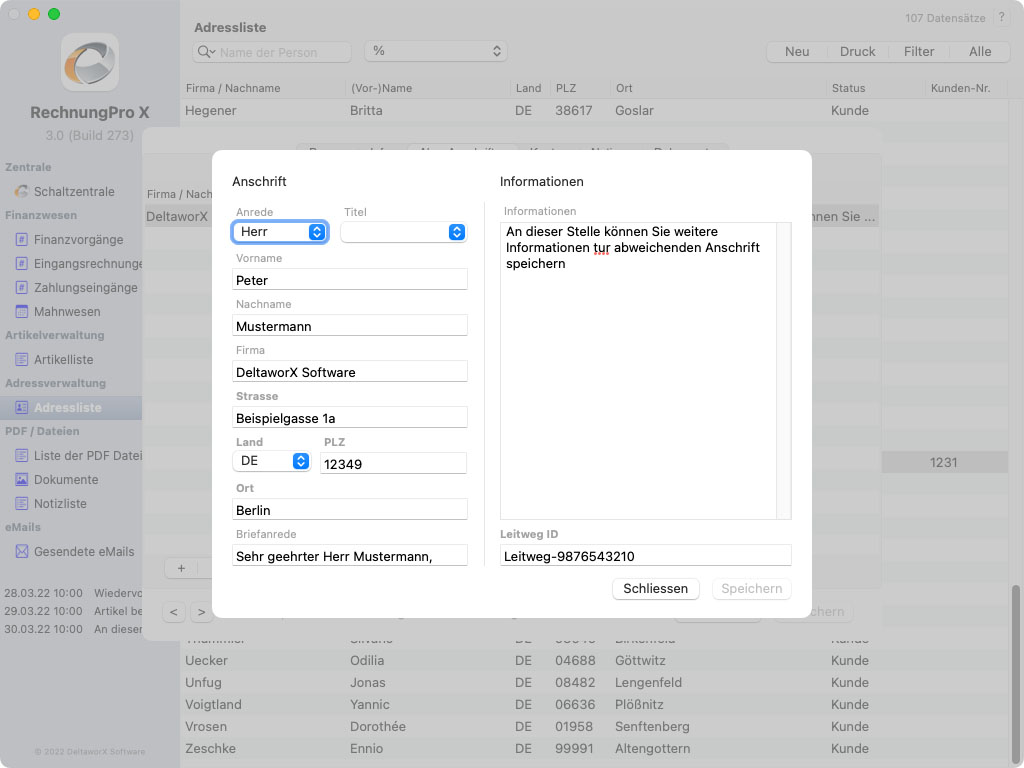This screenshot has height=768, width=1024.
Task: Open the Anrede dropdown showing Herr
Action: click(280, 232)
